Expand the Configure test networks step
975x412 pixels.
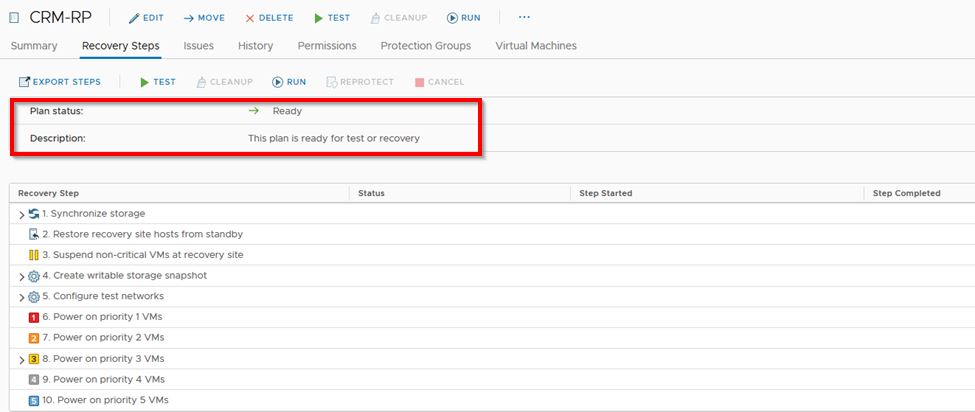click(21, 297)
